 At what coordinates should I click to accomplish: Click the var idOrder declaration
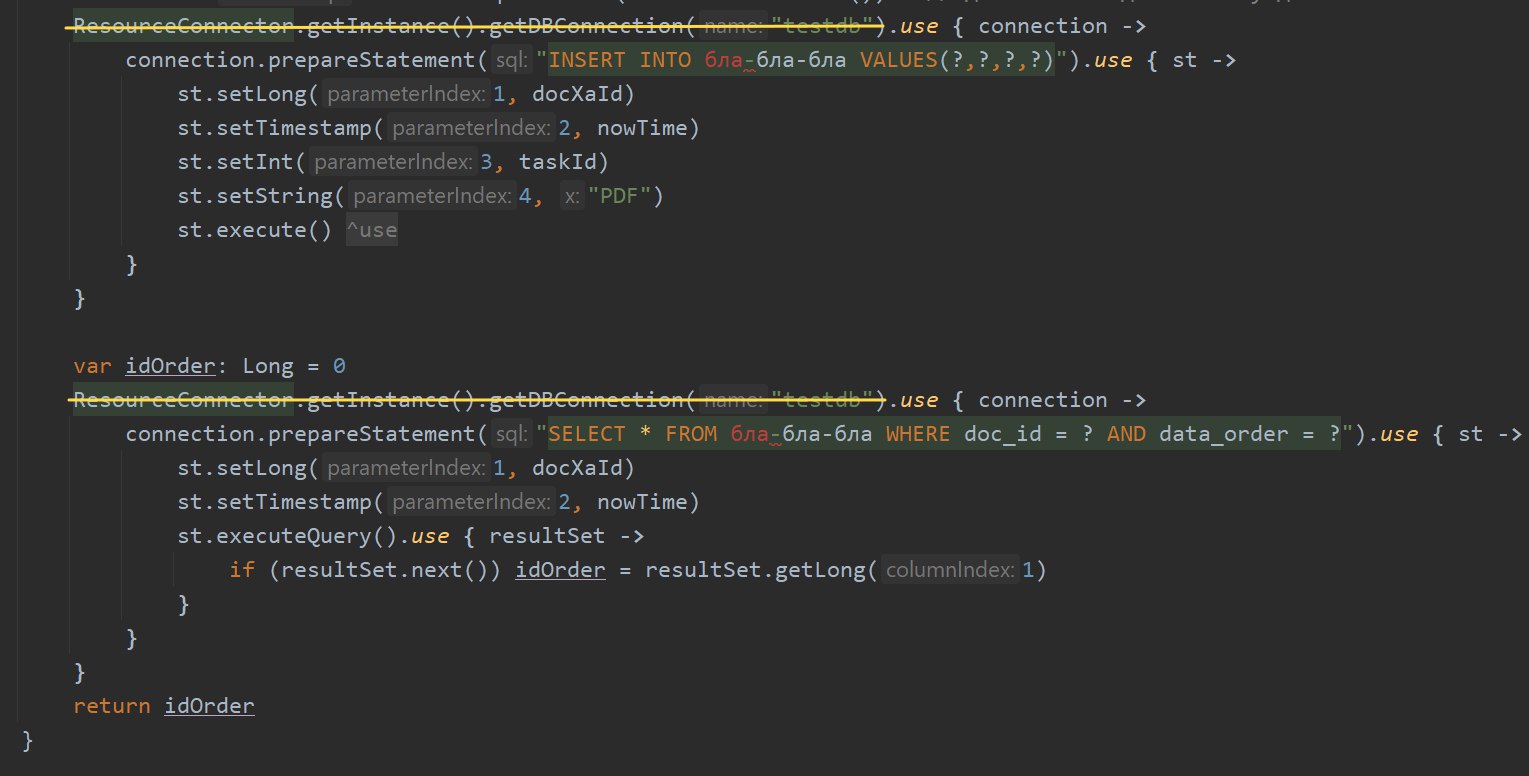[210, 366]
